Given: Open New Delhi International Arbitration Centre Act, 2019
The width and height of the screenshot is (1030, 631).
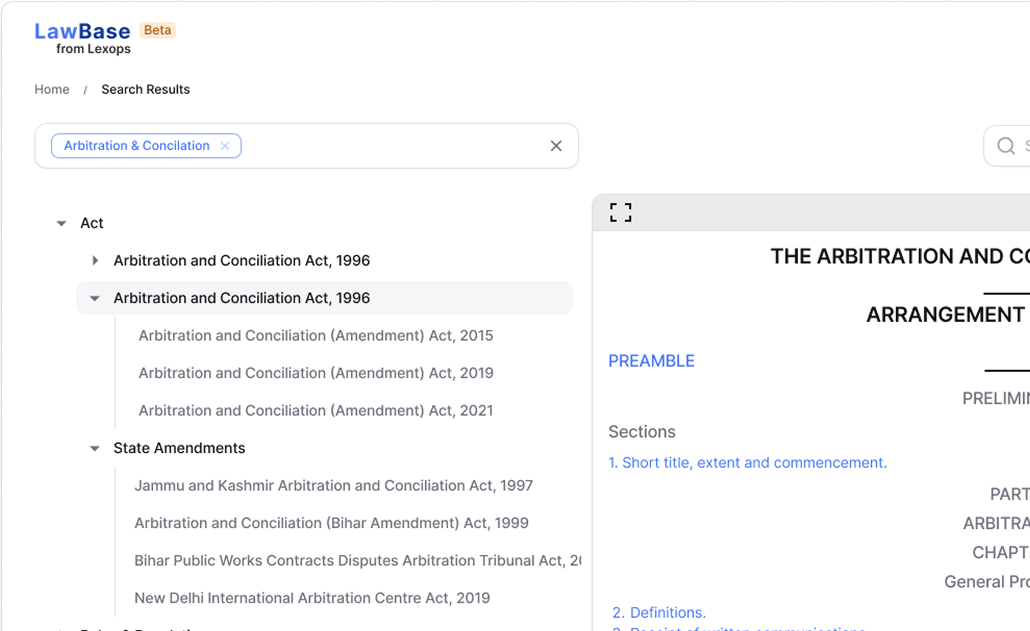Looking at the screenshot, I should (x=312, y=598).
